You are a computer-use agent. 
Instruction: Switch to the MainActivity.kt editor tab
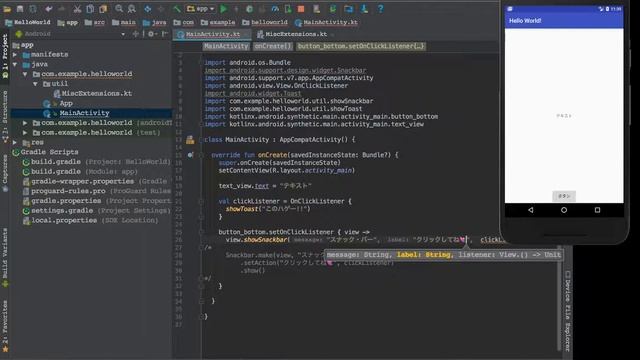tap(212, 34)
